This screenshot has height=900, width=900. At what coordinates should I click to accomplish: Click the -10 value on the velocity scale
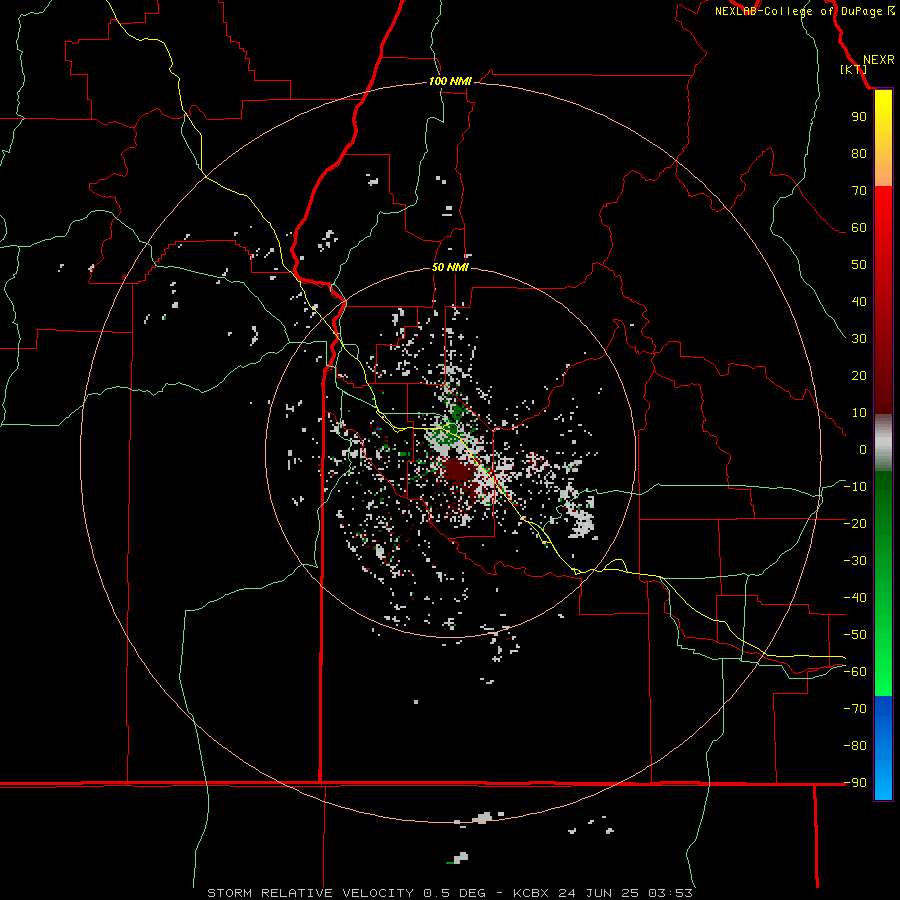point(855,487)
